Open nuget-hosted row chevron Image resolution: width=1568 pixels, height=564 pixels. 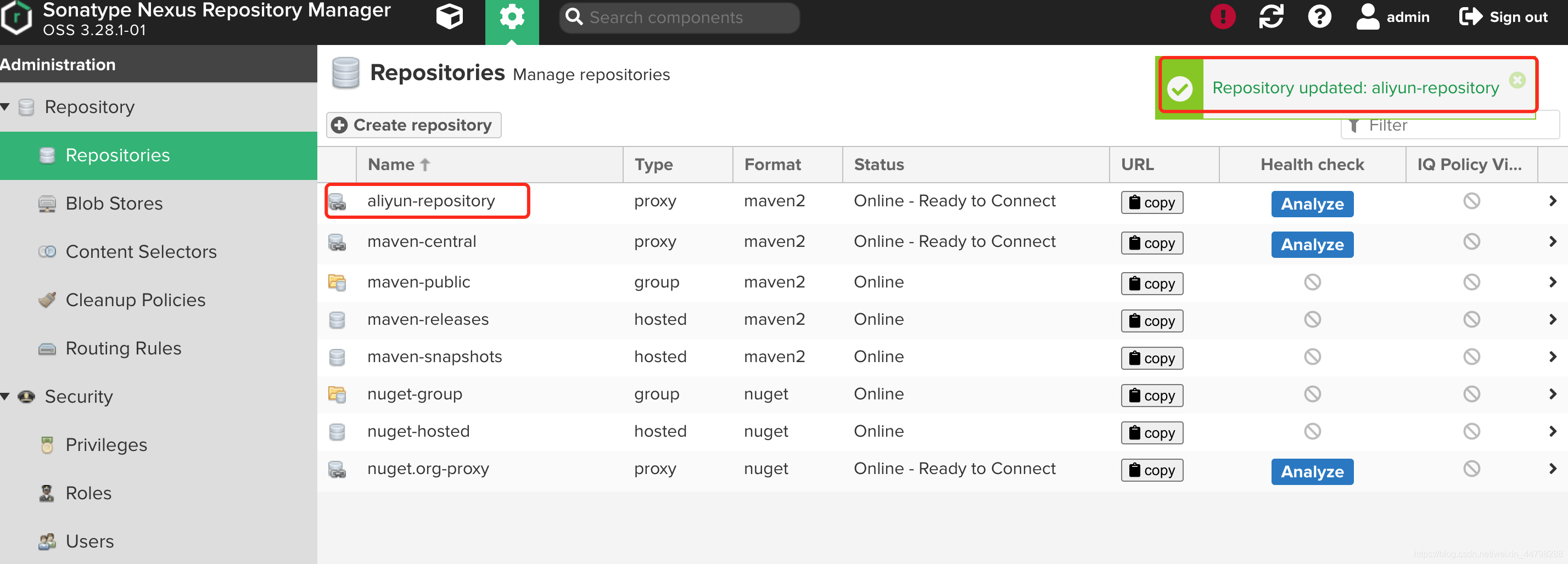(1552, 432)
